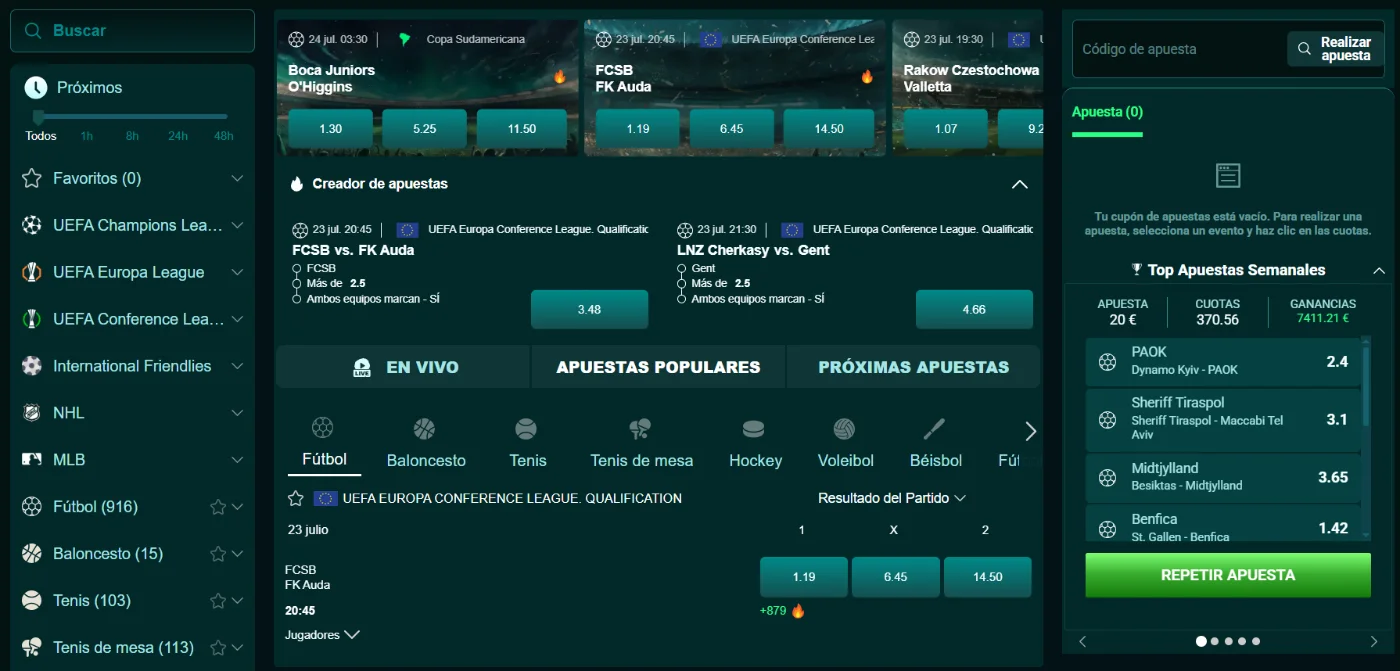The width and height of the screenshot is (1400, 671).
Task: Select the 8h time filter
Action: click(x=132, y=136)
